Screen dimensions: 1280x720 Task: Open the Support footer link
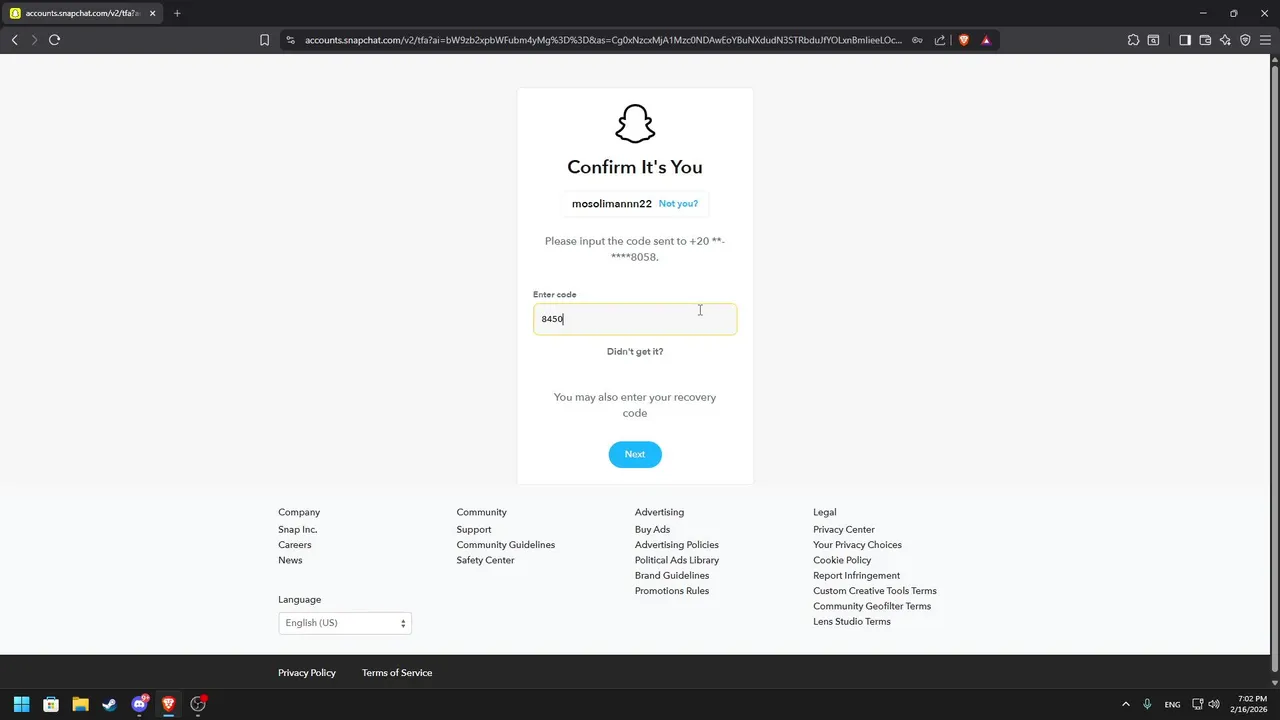474,530
